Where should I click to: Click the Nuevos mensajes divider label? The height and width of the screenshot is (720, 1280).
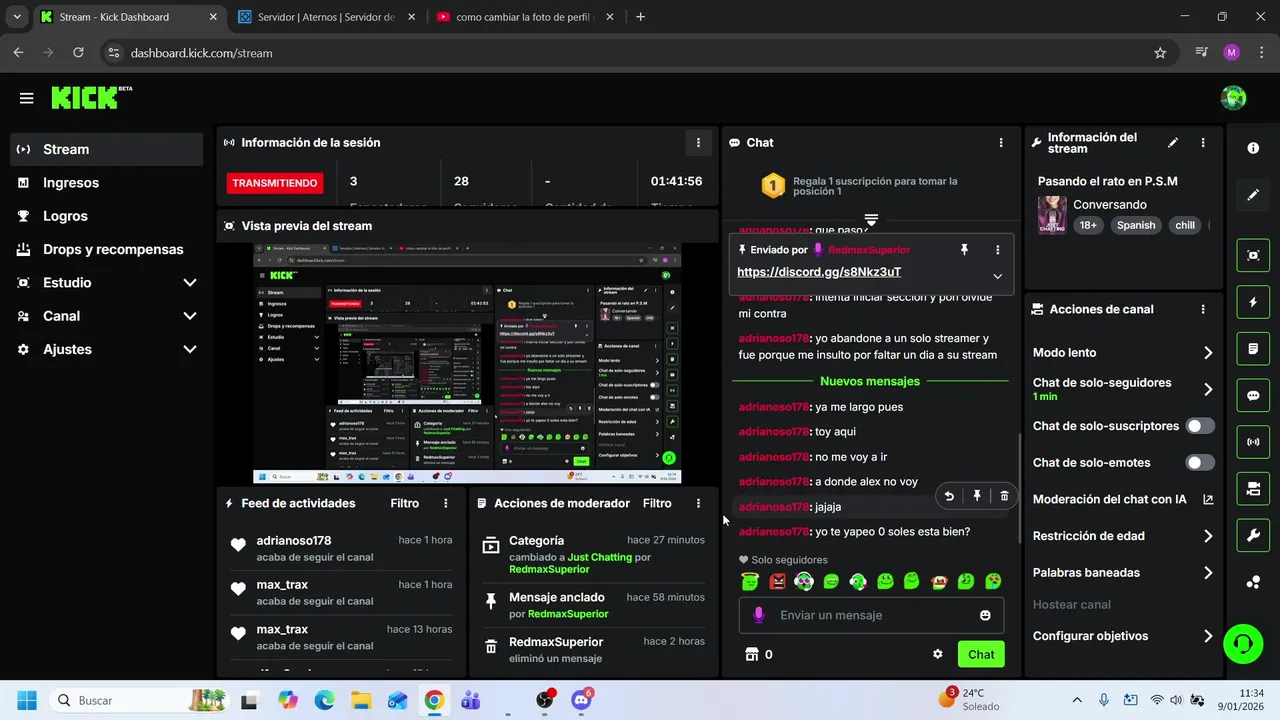tap(870, 381)
